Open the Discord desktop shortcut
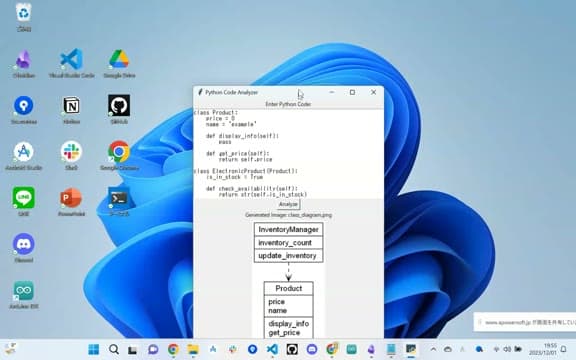The width and height of the screenshot is (576, 360). pyautogui.click(x=24, y=248)
